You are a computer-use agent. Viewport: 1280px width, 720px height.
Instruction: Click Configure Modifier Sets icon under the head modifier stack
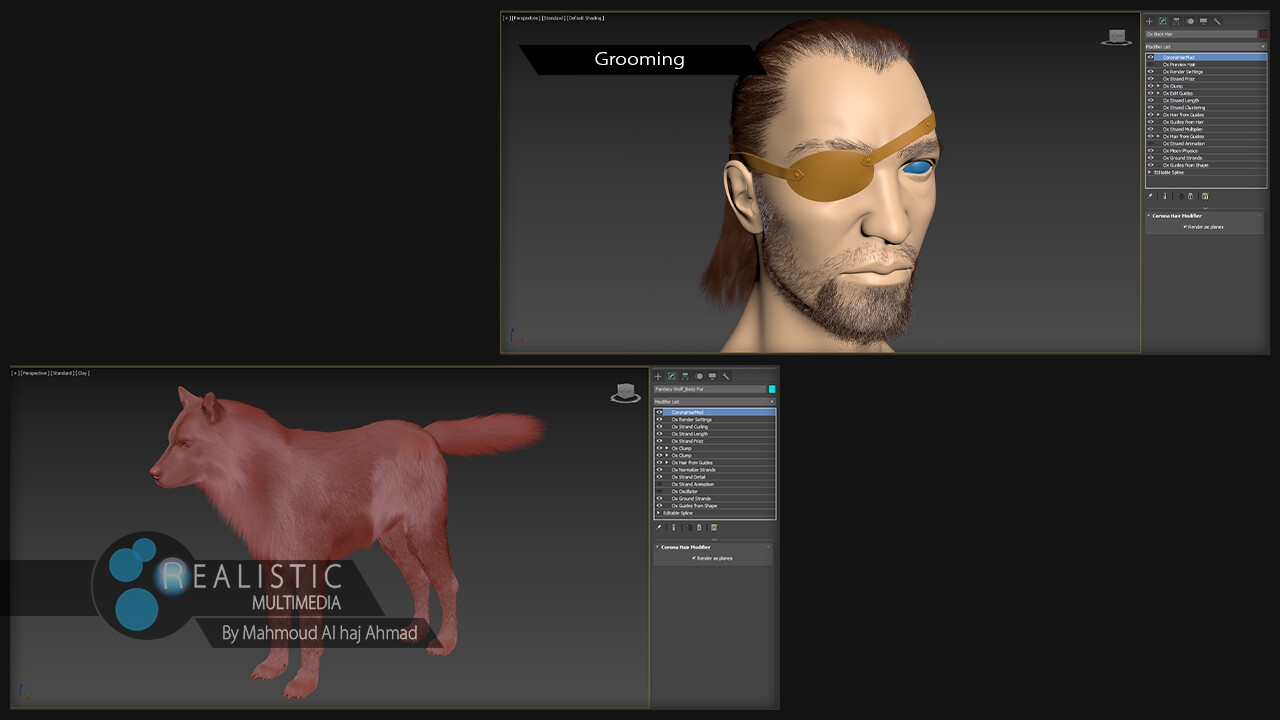pos(1205,196)
